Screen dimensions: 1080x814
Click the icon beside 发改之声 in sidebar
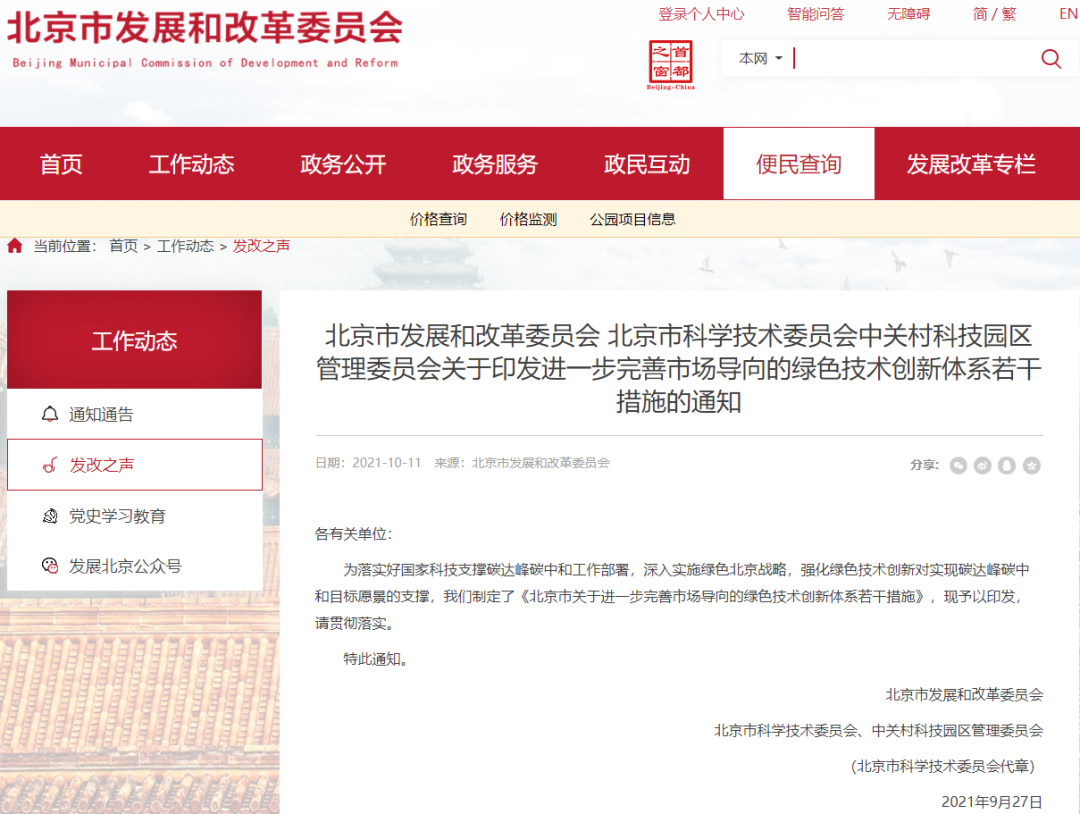pos(50,465)
